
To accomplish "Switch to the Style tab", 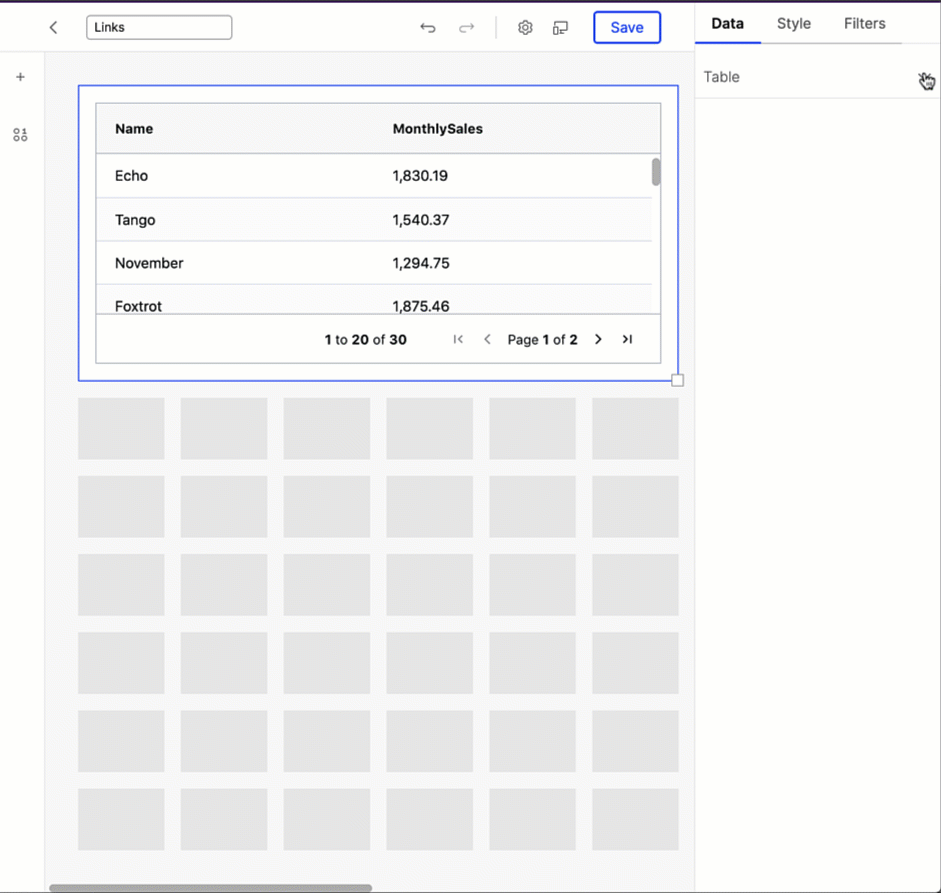I will 793,23.
